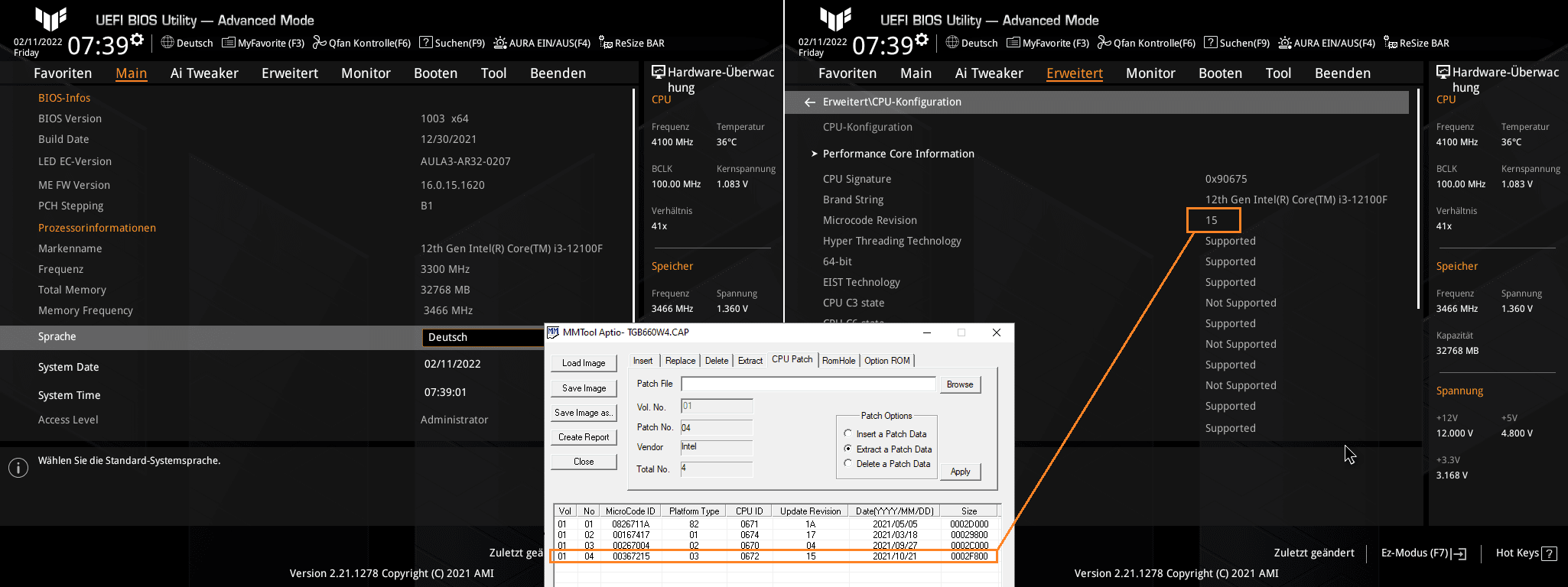Switch to Option ROM tab in MMTool

click(887, 361)
